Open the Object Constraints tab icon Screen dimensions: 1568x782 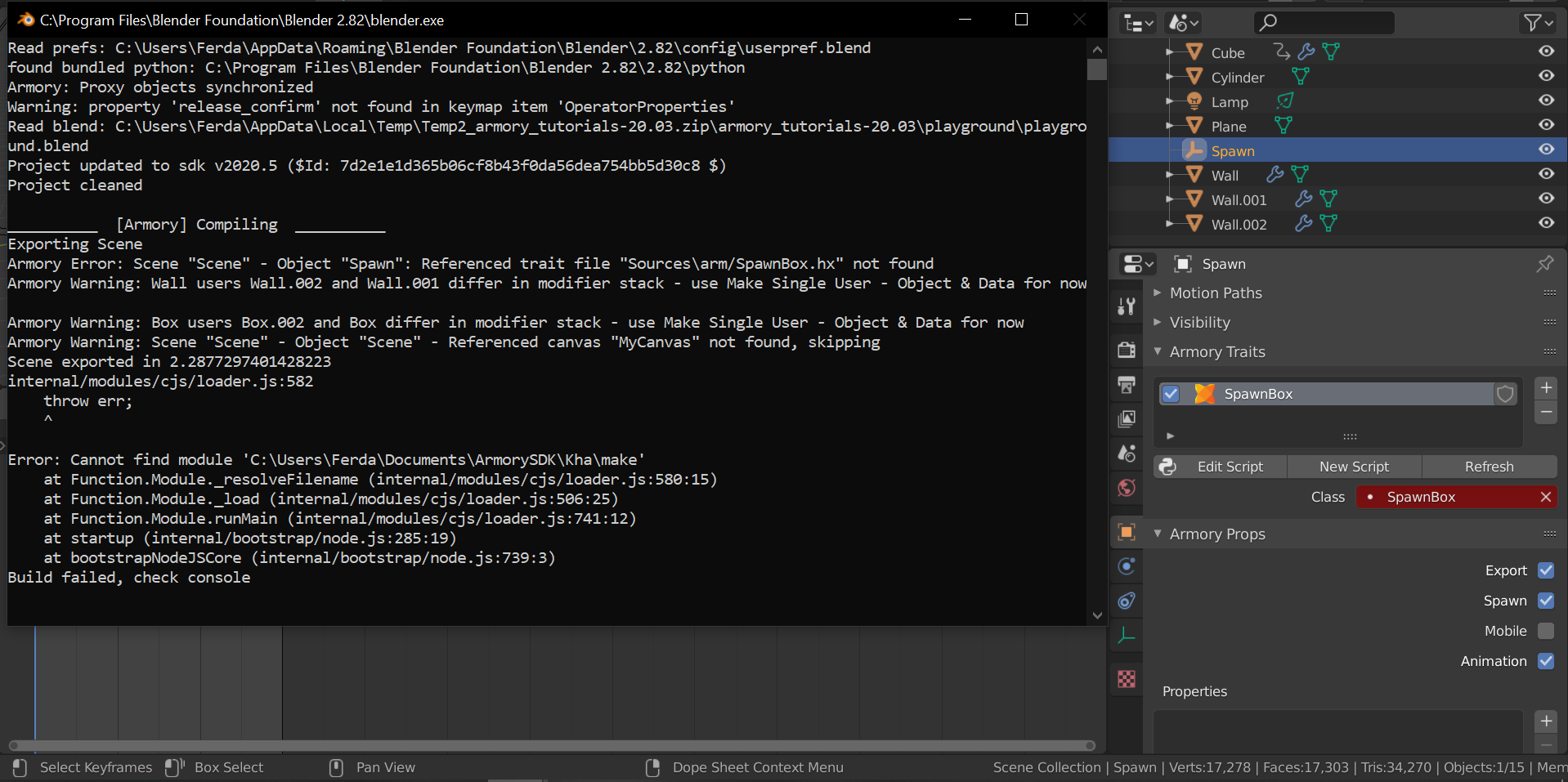pos(1127,601)
